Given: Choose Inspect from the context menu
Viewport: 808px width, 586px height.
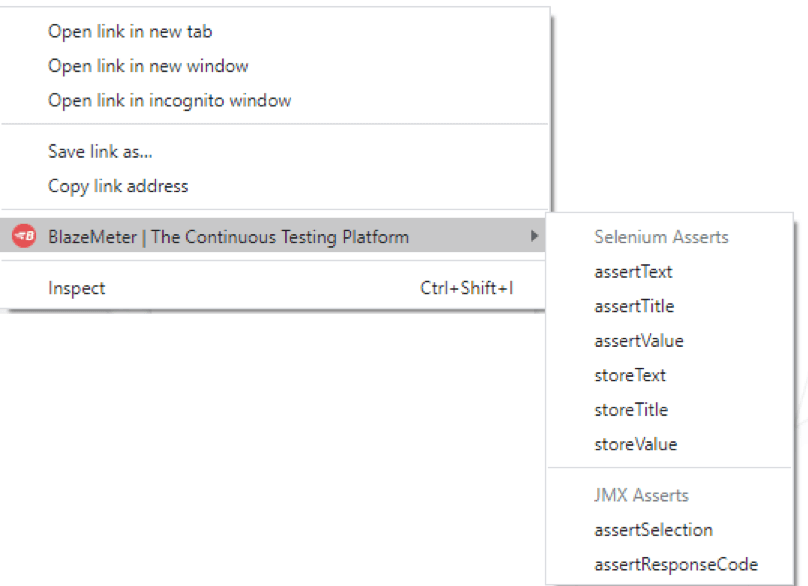Looking at the screenshot, I should pyautogui.click(x=76, y=288).
